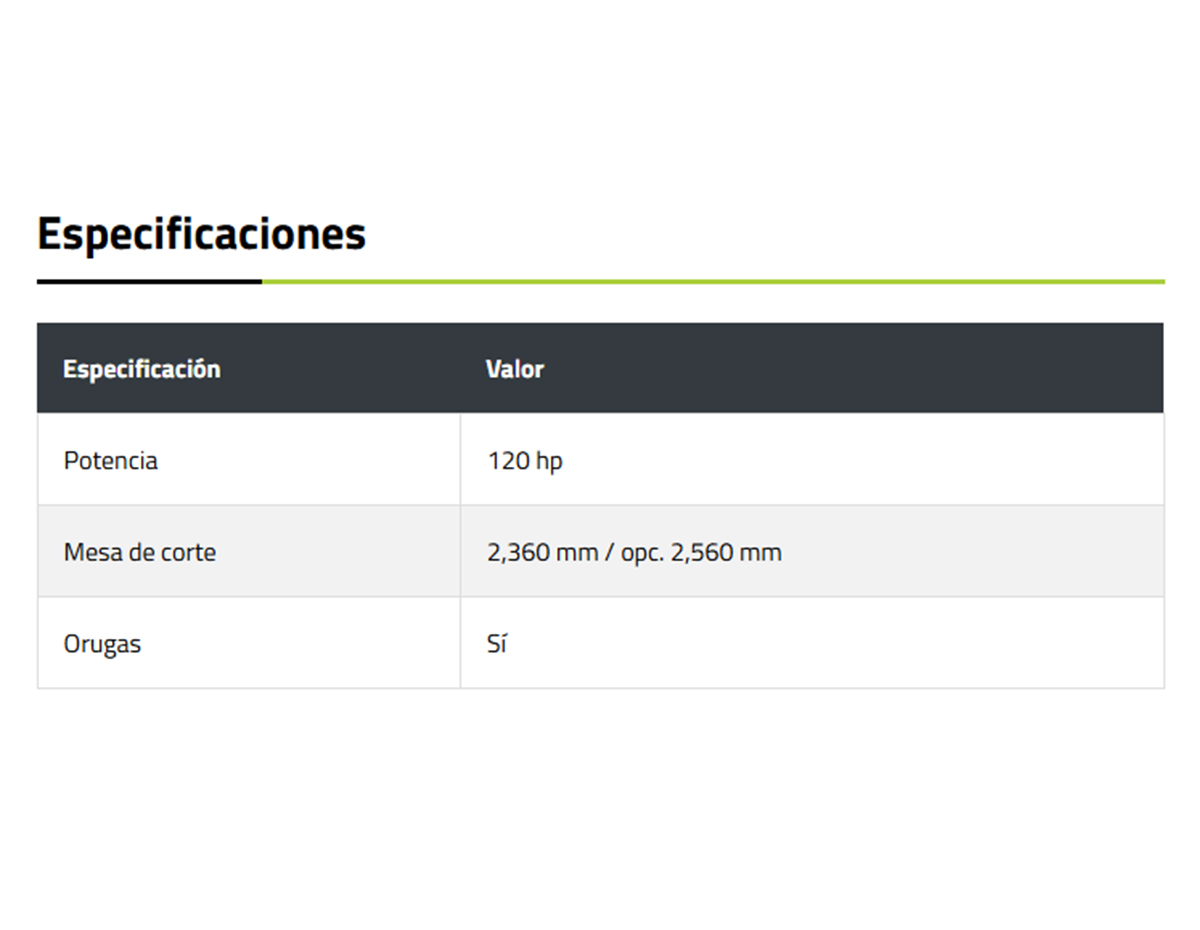The width and height of the screenshot is (1200, 930).
Task: Click the "Sí" value for Orugas
Action: point(497,644)
